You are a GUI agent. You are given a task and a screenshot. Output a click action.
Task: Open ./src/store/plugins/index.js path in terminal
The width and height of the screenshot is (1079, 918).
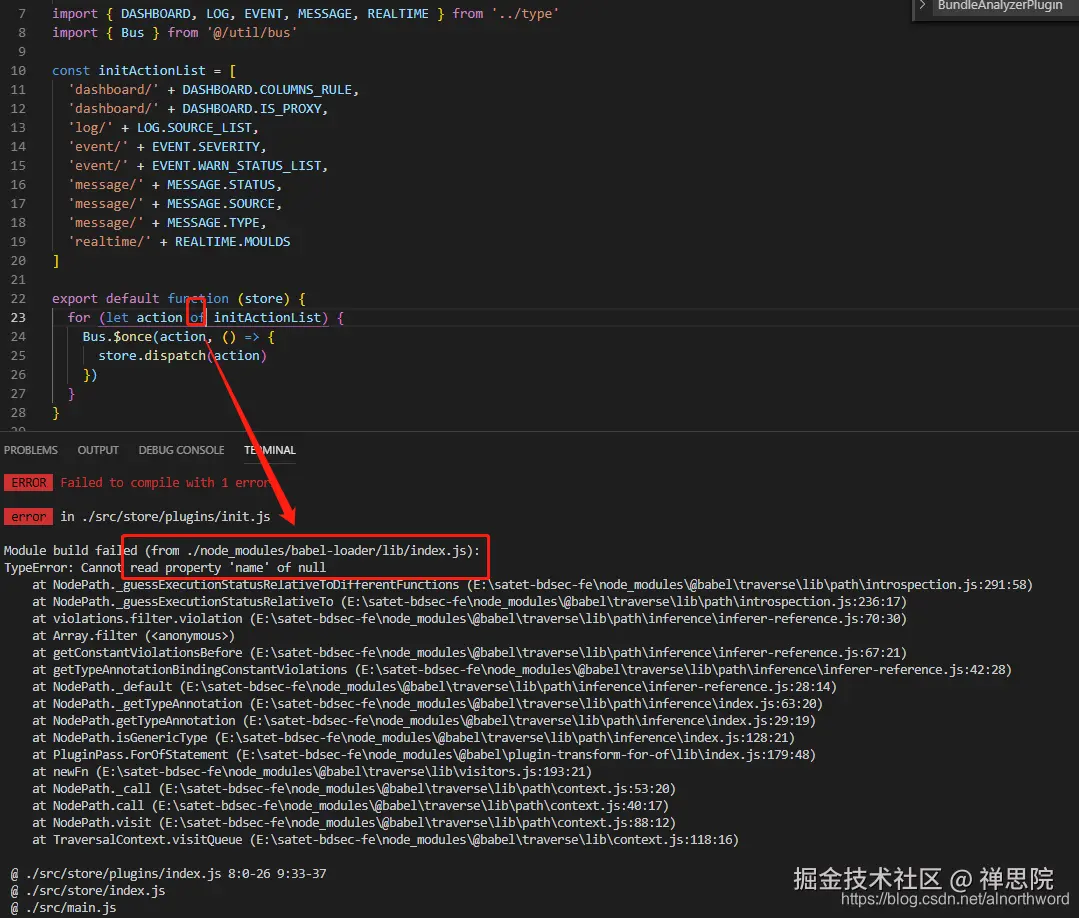pos(124,874)
